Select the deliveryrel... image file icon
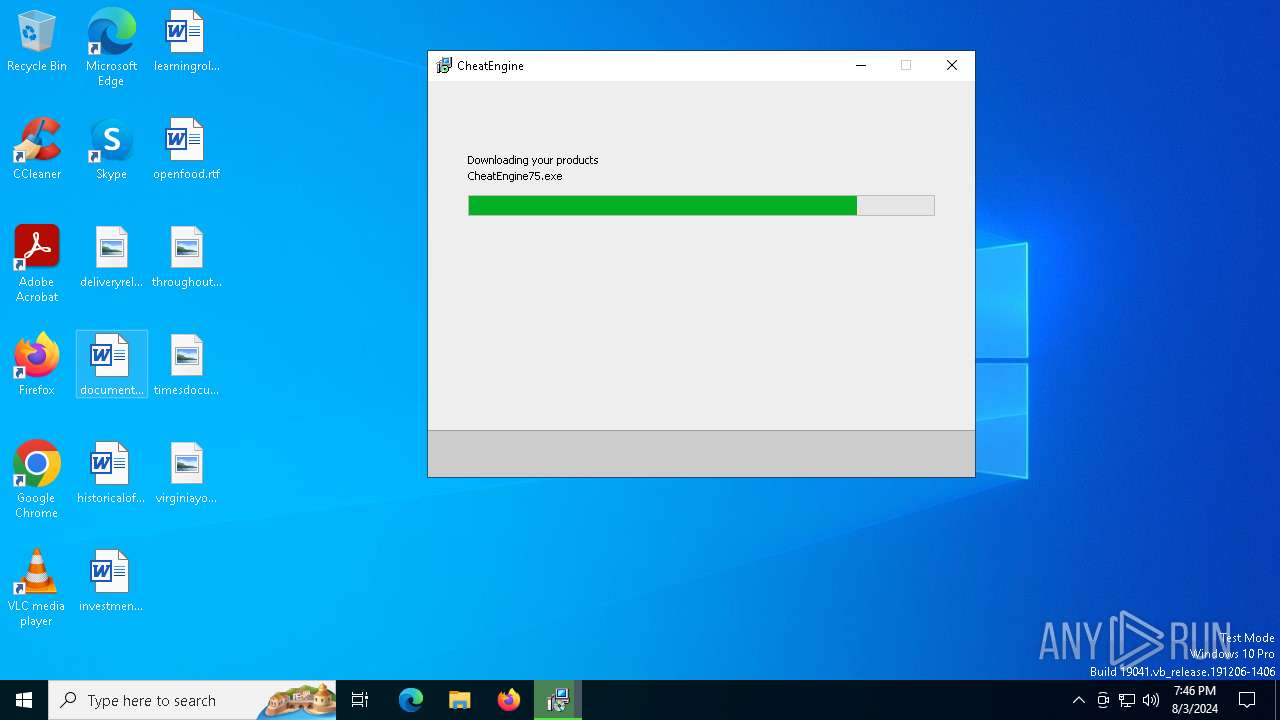The image size is (1280, 720). (x=111, y=257)
